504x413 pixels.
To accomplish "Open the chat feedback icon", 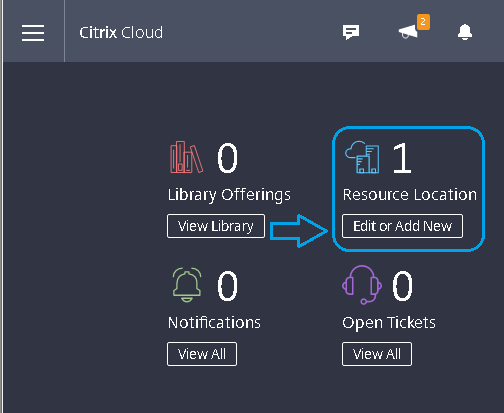I will click(351, 32).
